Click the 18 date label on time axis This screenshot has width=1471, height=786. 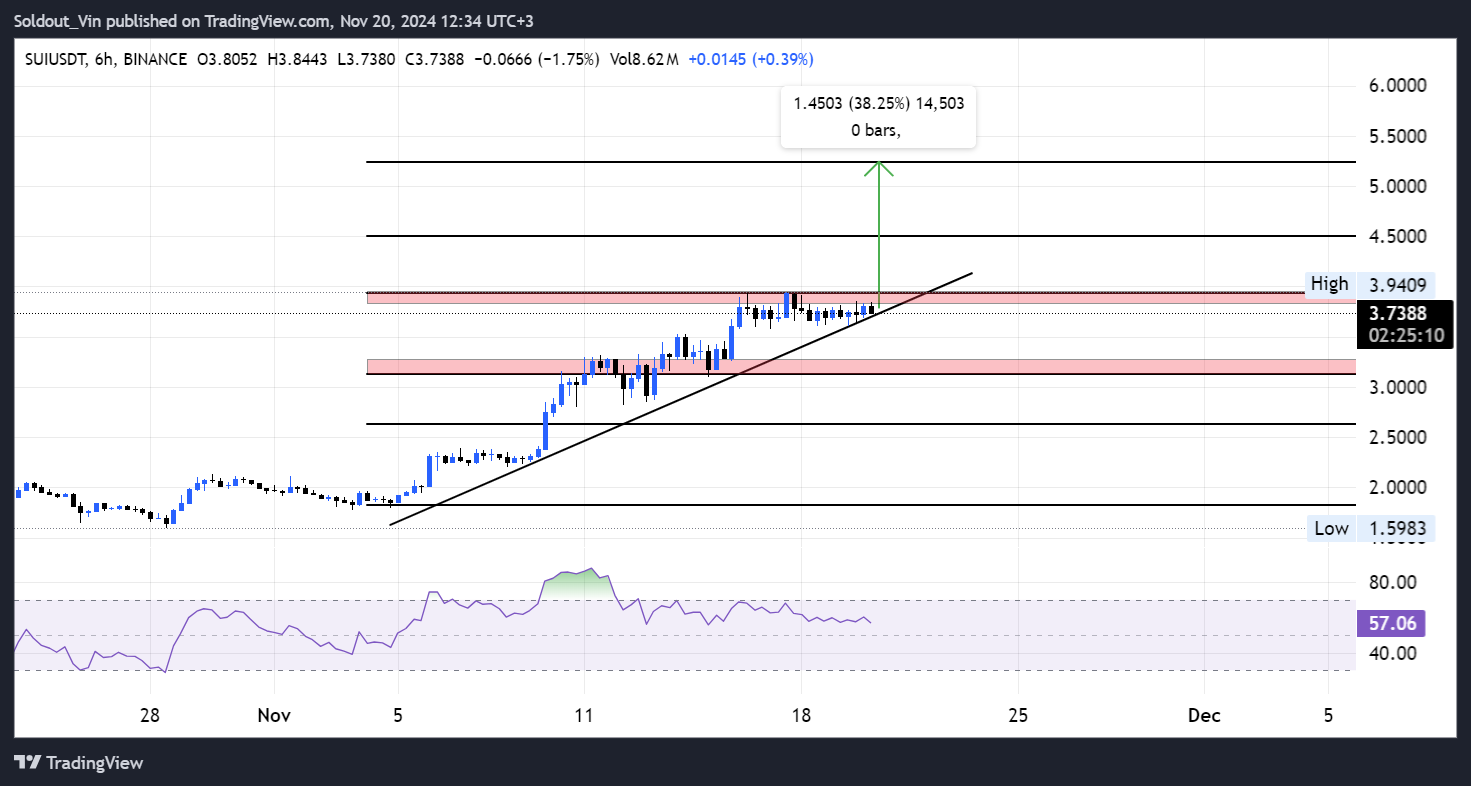(x=800, y=716)
